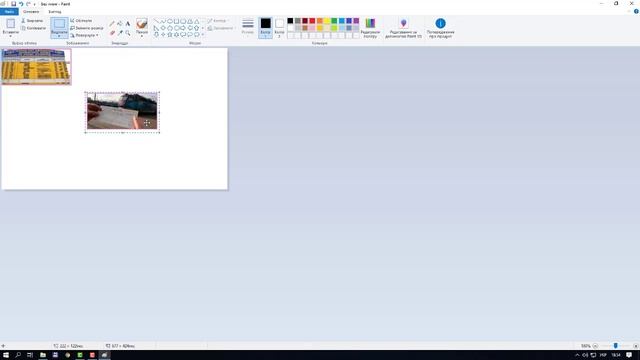
Task: Choose the Four-point star shape
Action: tap(163, 35)
